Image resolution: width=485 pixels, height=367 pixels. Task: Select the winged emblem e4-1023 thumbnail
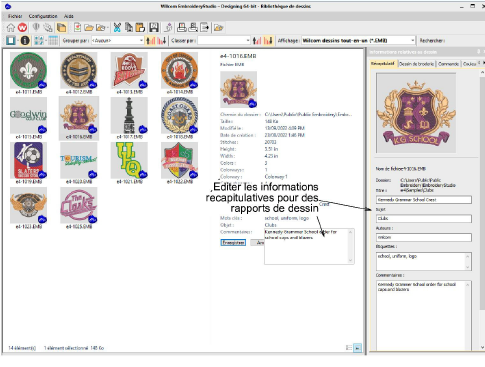pos(28,205)
